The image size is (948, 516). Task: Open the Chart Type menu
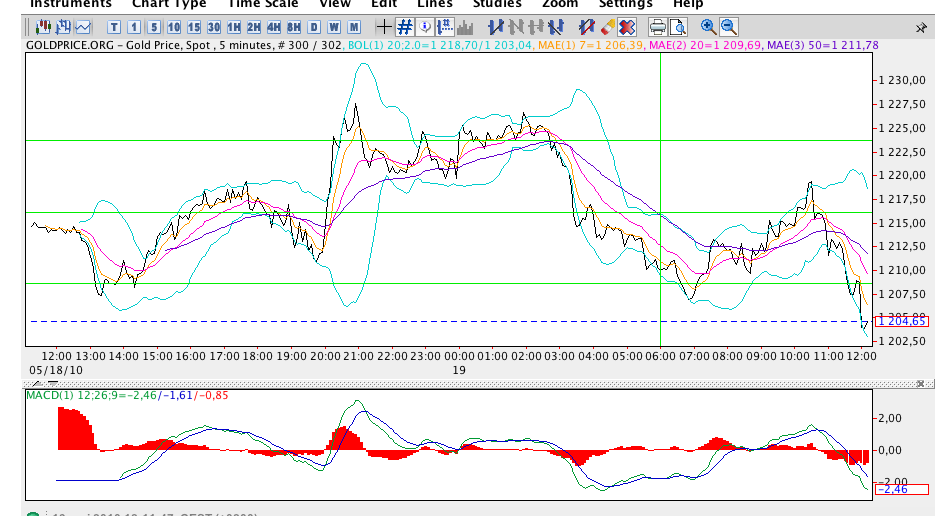[169, 4]
